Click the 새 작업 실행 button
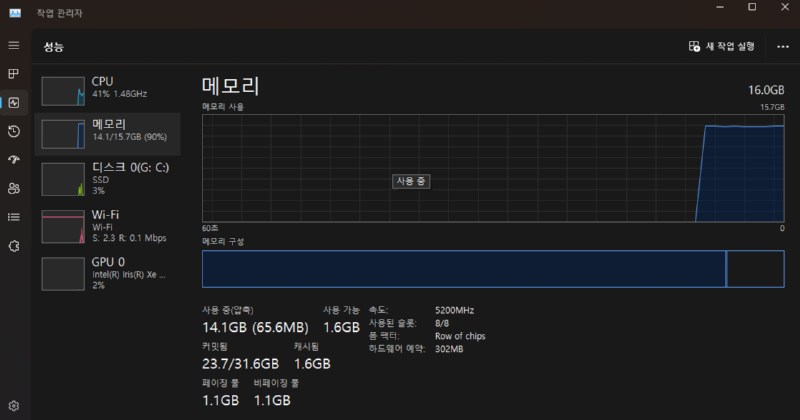Image resolution: width=800 pixels, height=420 pixels. (722, 46)
